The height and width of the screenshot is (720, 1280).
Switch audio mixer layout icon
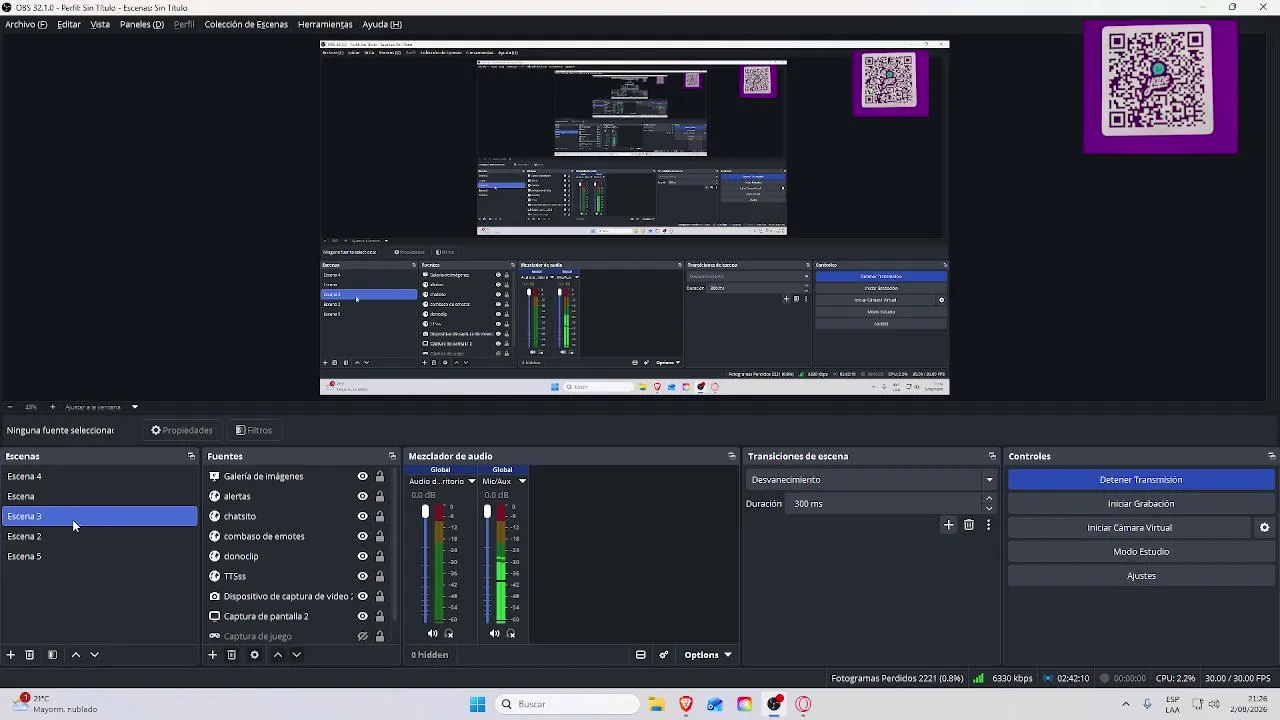(x=641, y=655)
